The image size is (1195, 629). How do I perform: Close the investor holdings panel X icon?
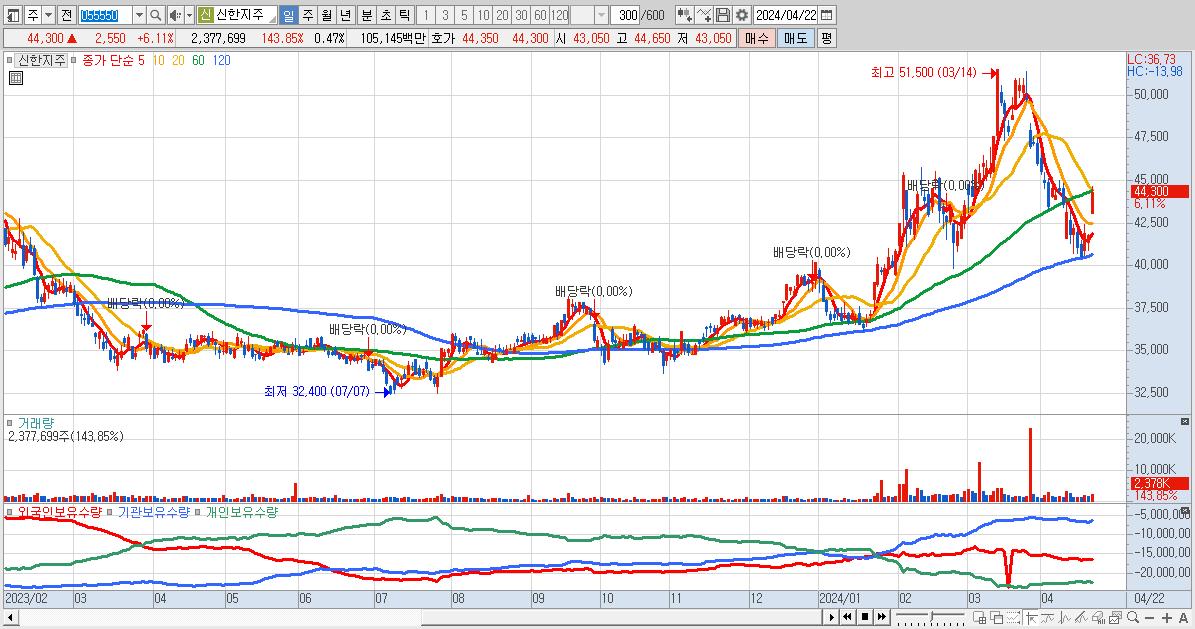(x=1184, y=511)
